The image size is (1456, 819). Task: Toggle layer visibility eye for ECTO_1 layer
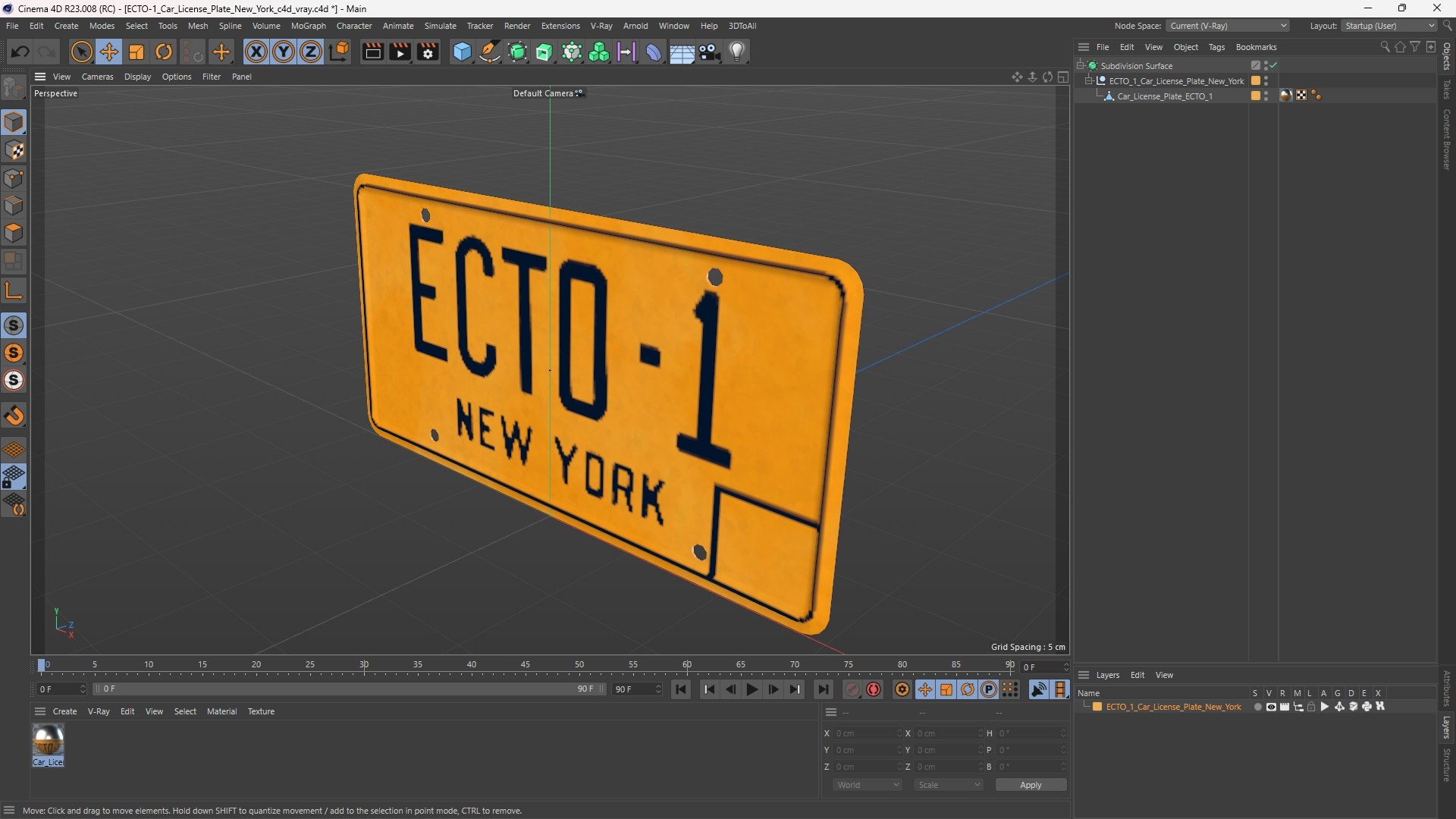tap(1271, 707)
